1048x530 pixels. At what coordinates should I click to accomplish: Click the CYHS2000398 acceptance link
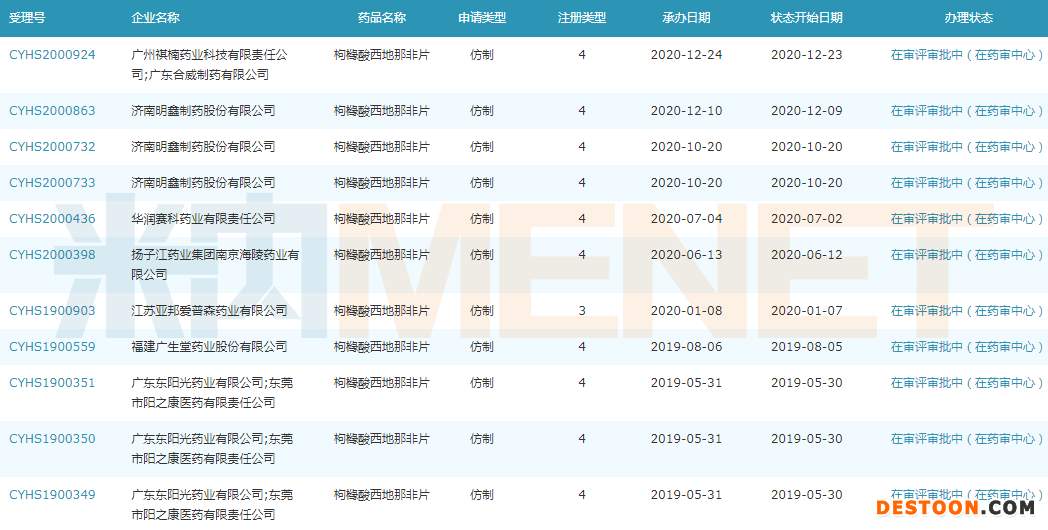point(52,255)
